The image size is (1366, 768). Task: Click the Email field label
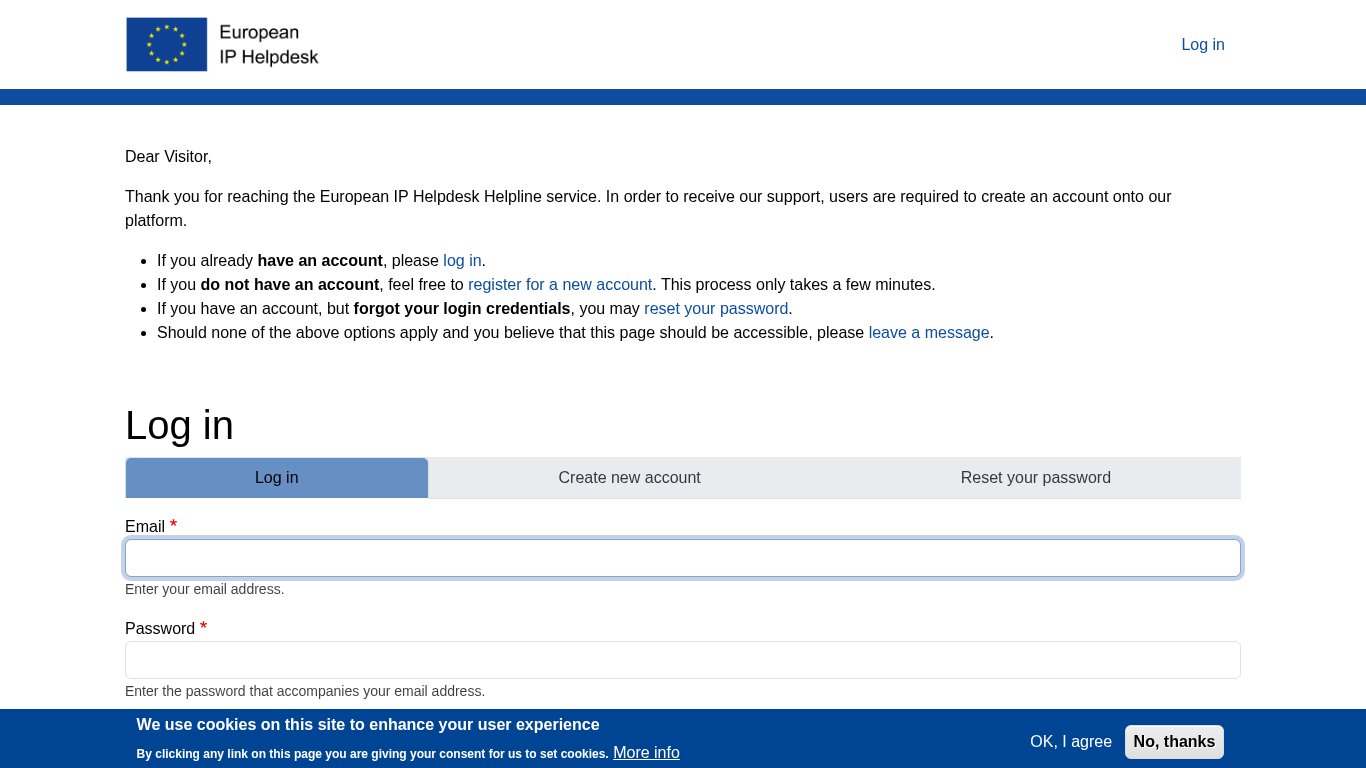tap(145, 527)
